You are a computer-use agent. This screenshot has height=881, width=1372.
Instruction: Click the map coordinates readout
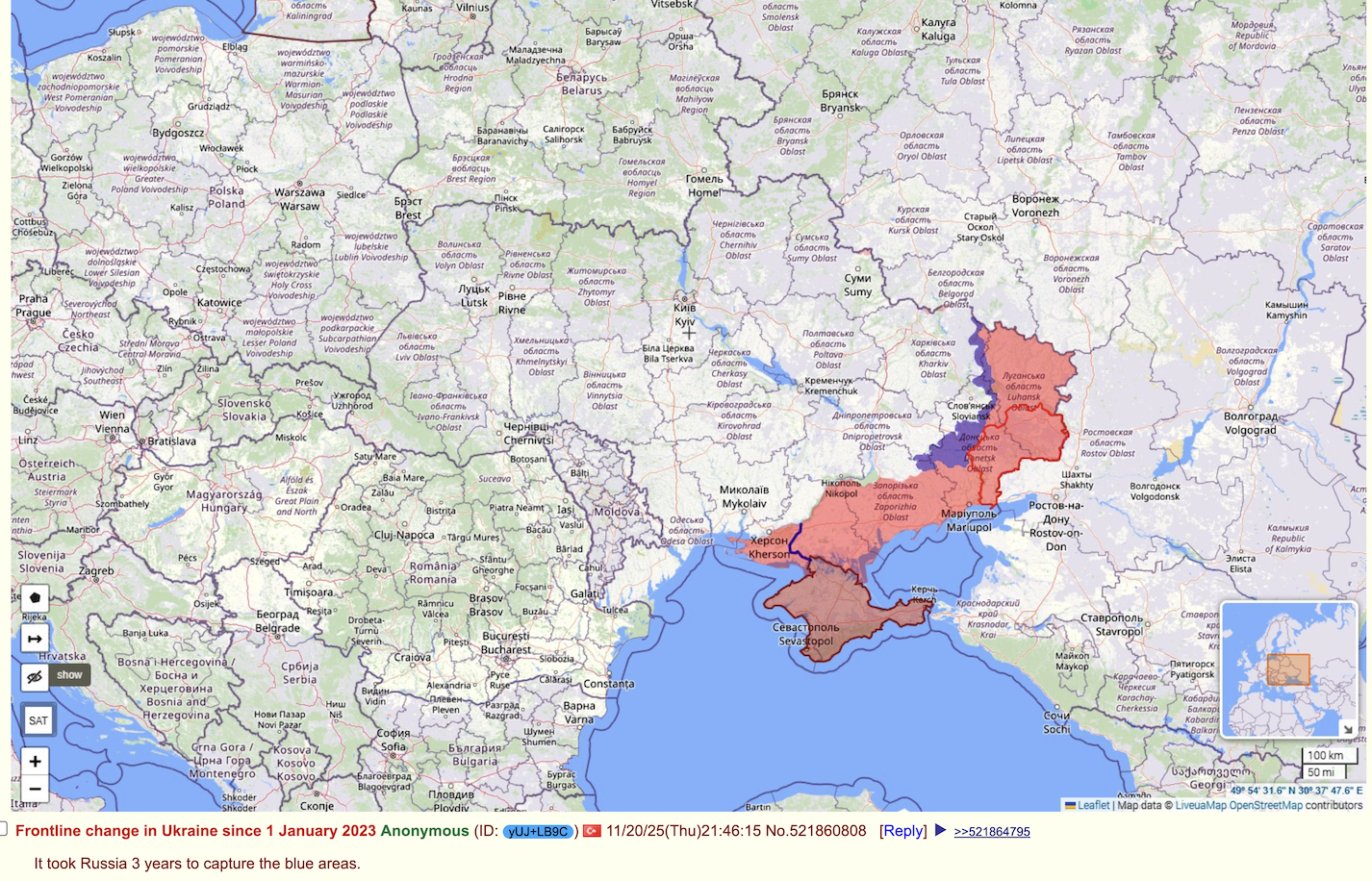[x=1296, y=791]
